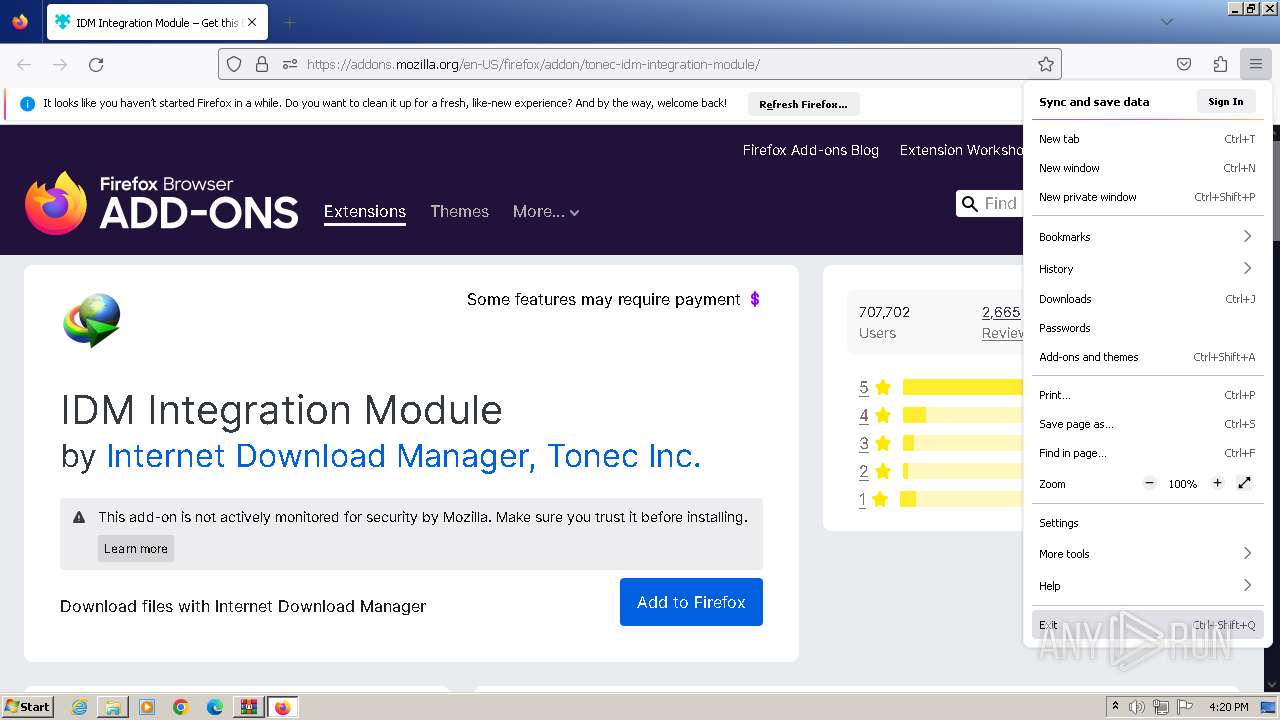Click the Firefox Add-ons logo
The width and height of the screenshot is (1280, 720).
[162, 203]
